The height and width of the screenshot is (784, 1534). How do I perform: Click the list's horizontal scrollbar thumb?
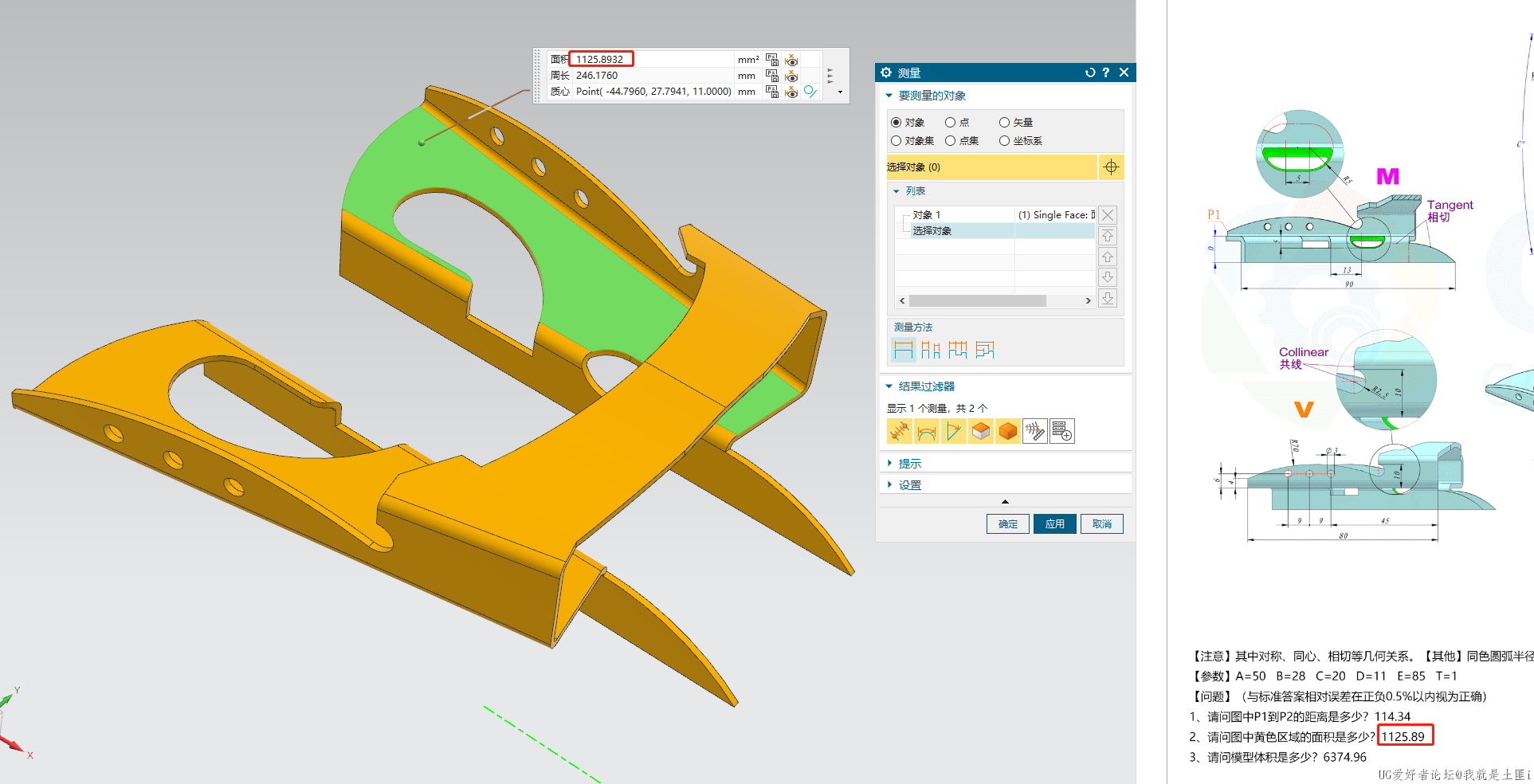pyautogui.click(x=978, y=301)
